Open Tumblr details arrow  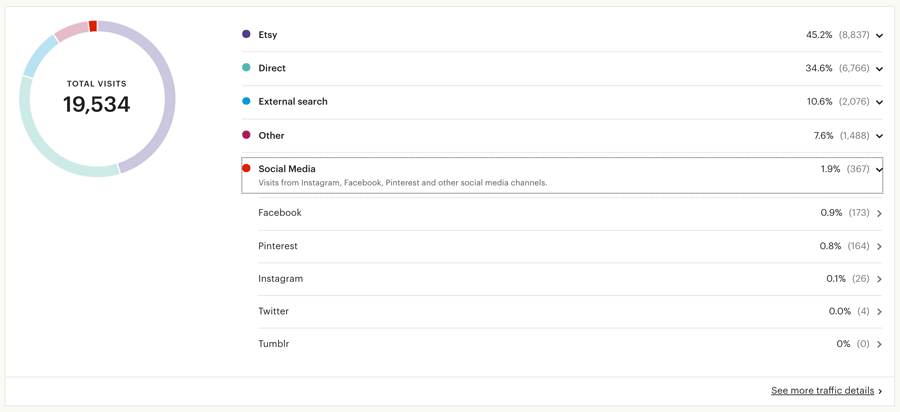tap(879, 344)
